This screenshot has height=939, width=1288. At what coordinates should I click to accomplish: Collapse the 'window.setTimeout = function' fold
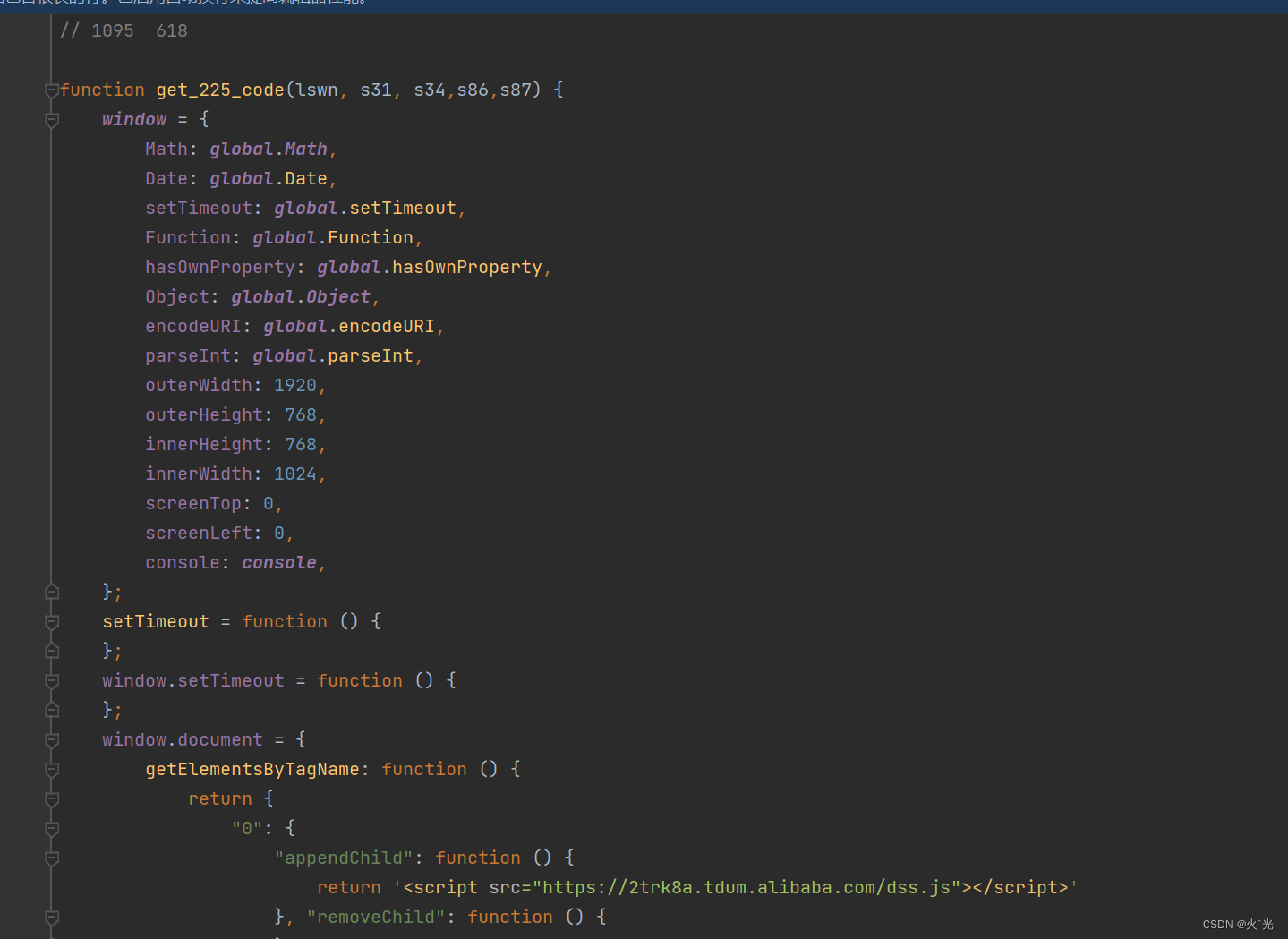coord(52,681)
